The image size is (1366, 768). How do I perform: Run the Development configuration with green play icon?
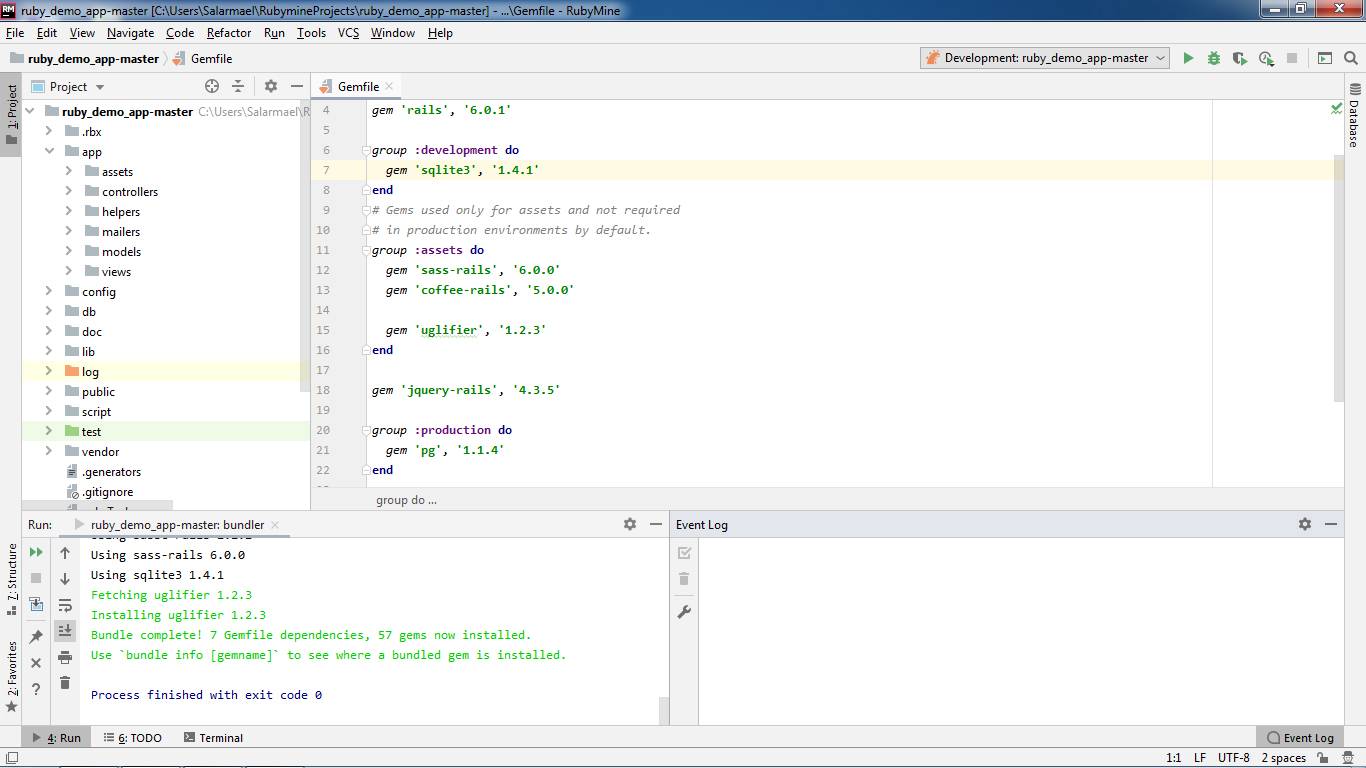tap(1188, 58)
